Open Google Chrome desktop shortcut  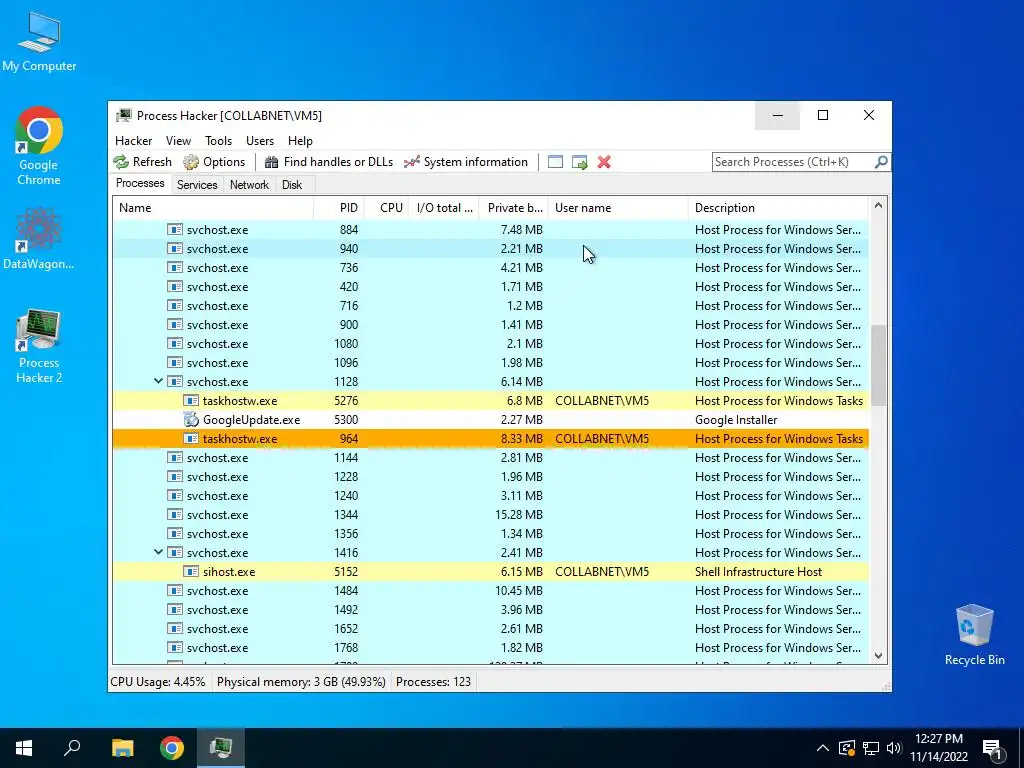point(39,146)
